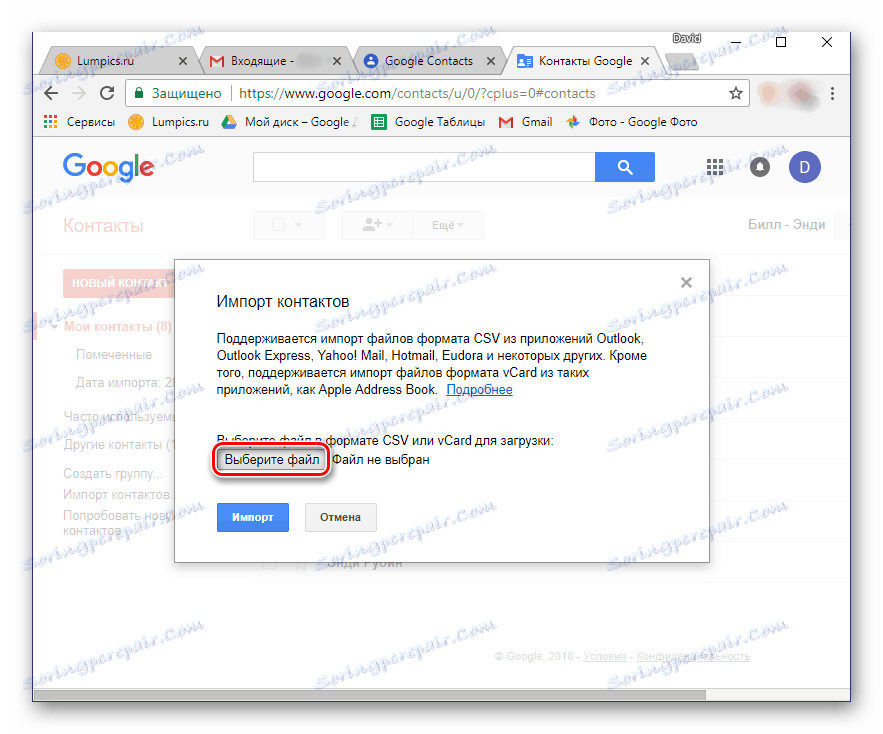This screenshot has width=883, height=734.
Task: Click the address bar URL
Action: point(417,93)
